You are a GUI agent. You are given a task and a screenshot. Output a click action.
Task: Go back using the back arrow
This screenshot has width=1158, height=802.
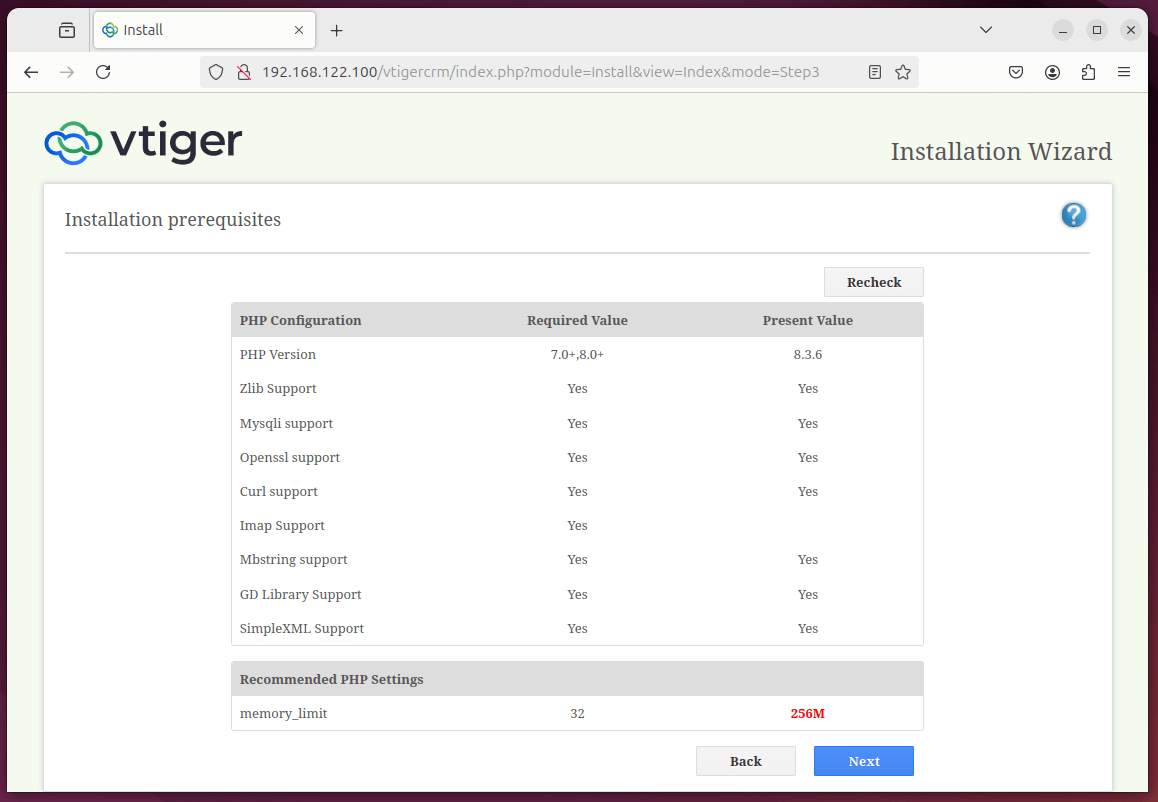click(x=30, y=71)
